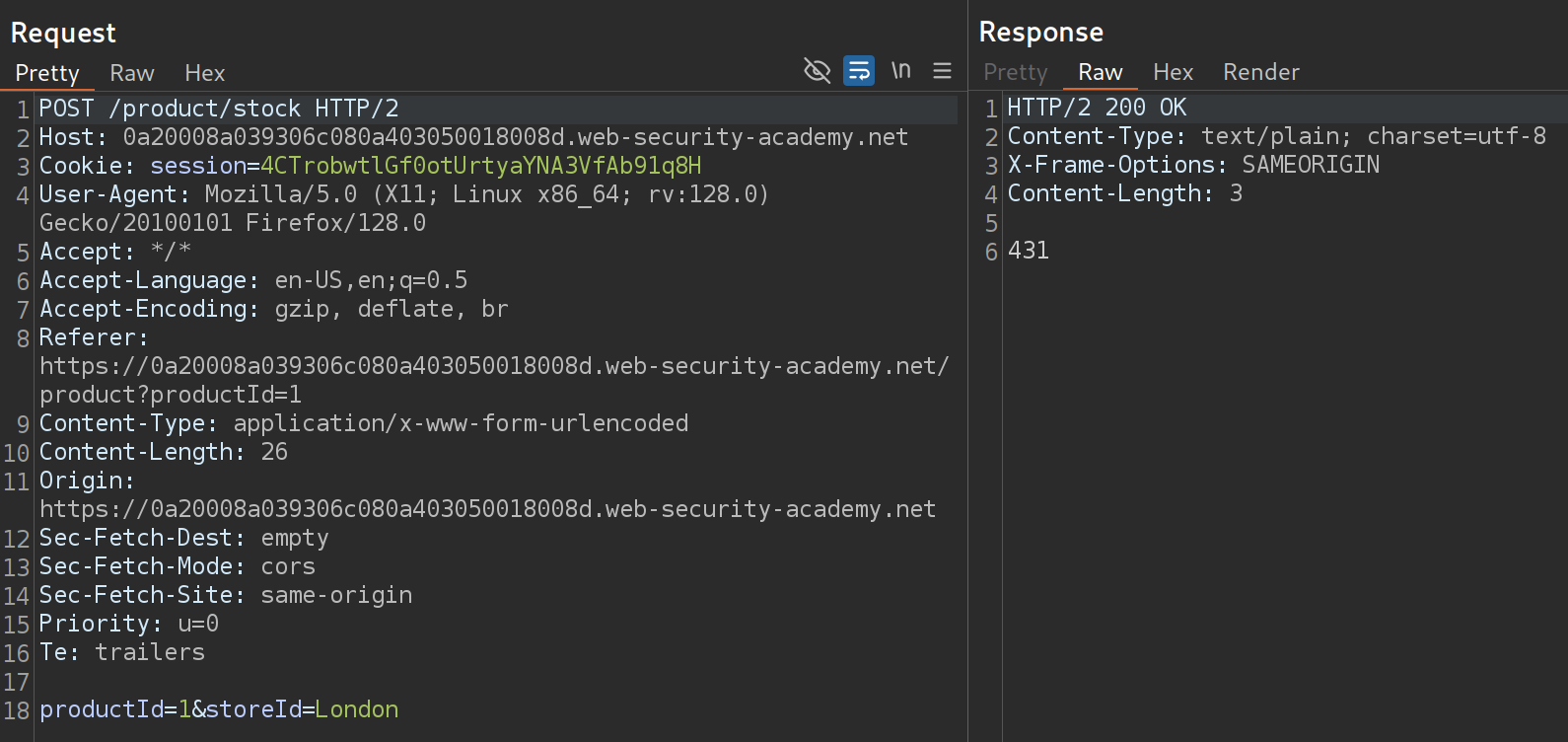The image size is (1568, 742).
Task: Open the hamburger menu in Request panel
Action: [942, 71]
